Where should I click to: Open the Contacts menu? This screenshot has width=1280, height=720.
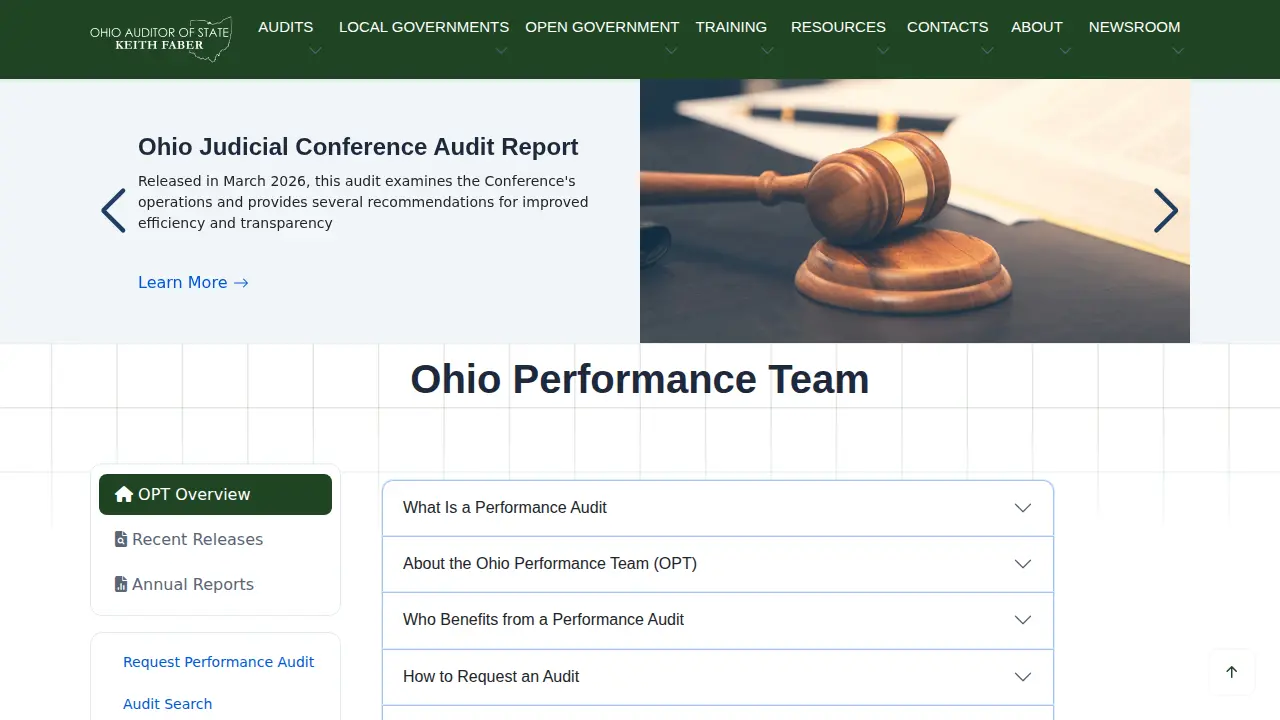coord(947,27)
